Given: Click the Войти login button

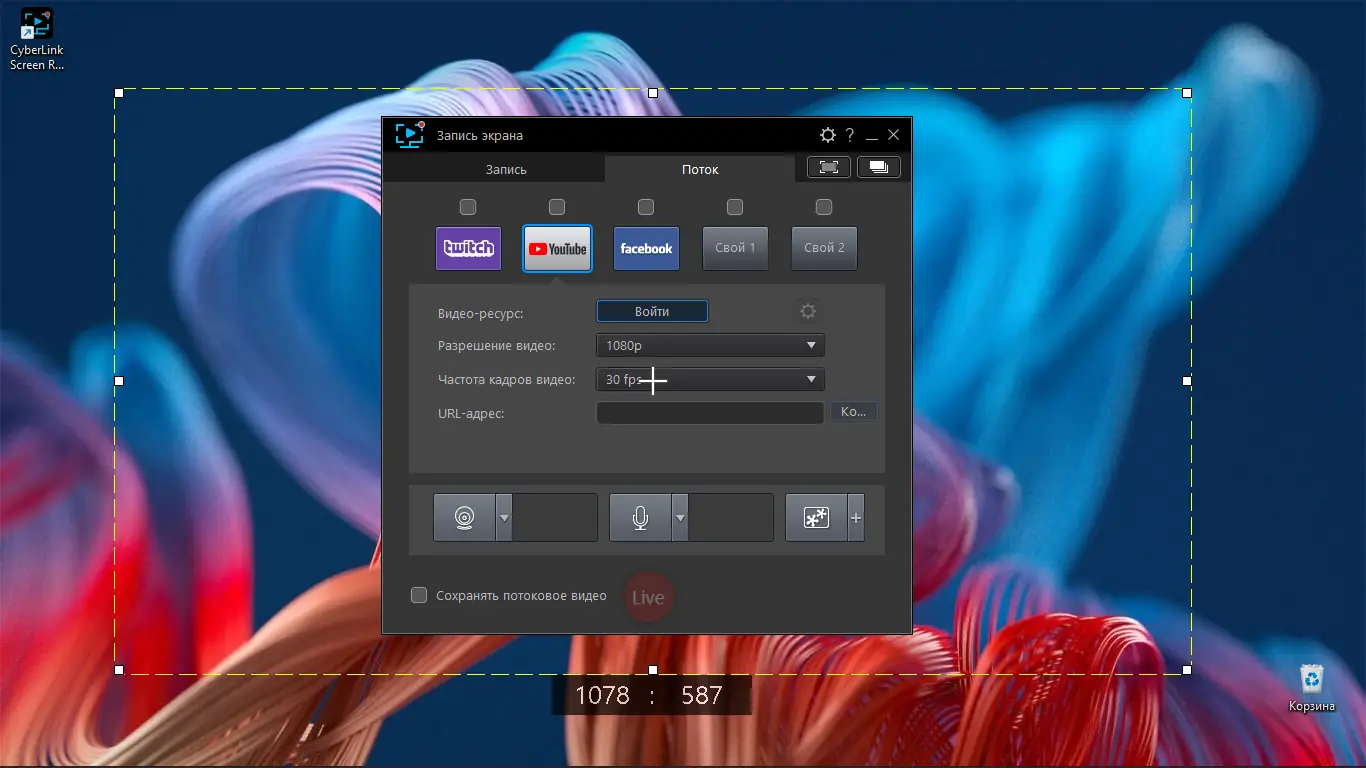Looking at the screenshot, I should tap(652, 311).
